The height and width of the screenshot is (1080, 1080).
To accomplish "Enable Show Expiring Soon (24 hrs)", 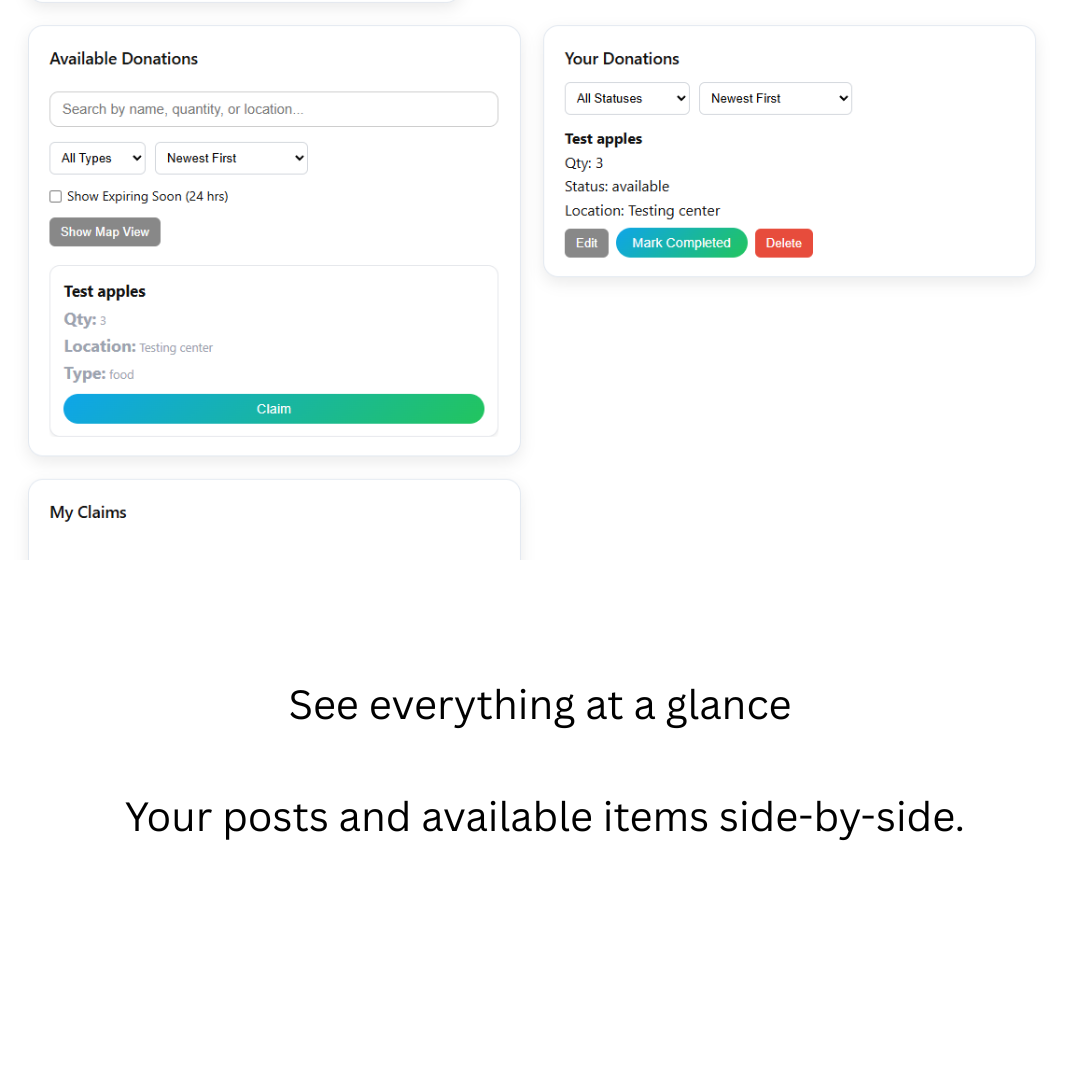I will click(x=55, y=196).
